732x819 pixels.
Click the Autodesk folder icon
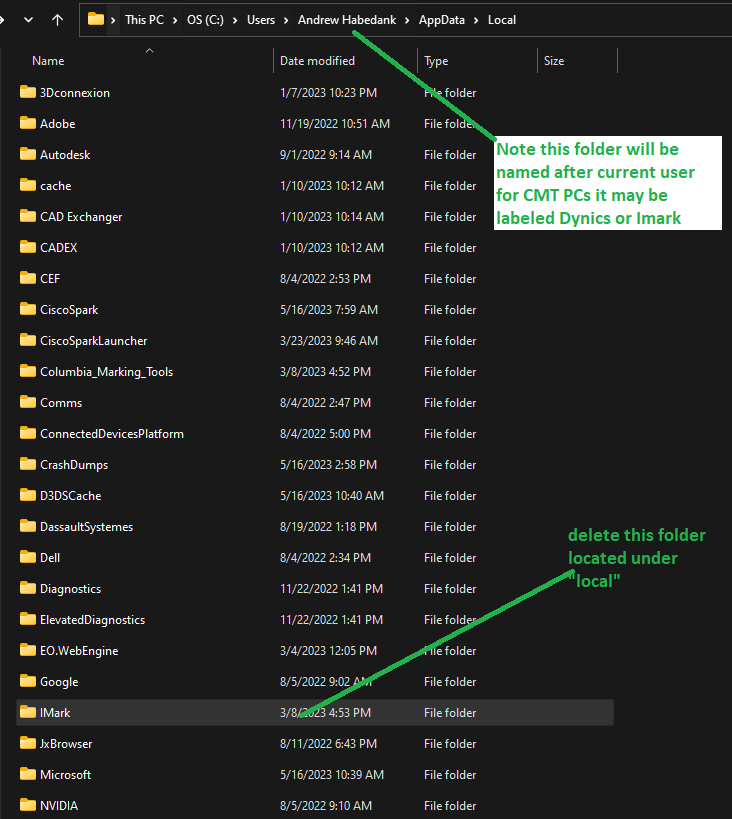pos(28,154)
